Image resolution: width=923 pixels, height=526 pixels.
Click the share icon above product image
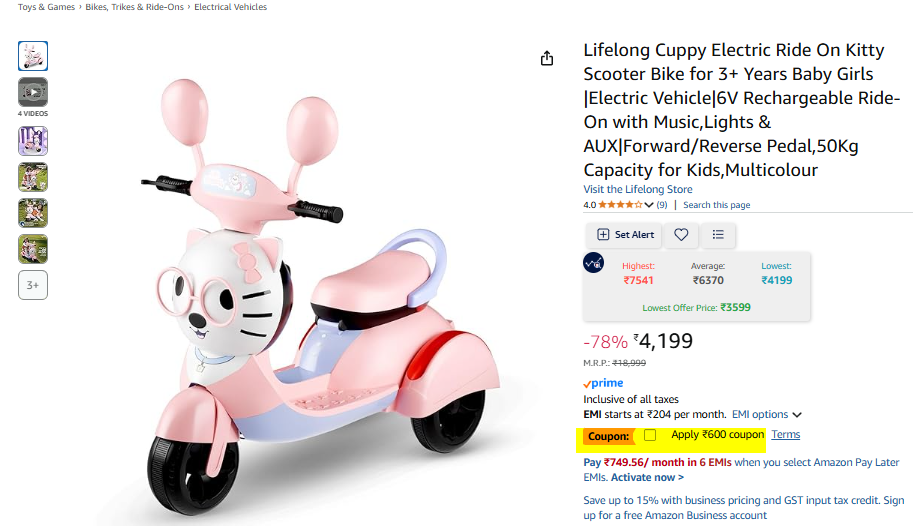click(547, 59)
